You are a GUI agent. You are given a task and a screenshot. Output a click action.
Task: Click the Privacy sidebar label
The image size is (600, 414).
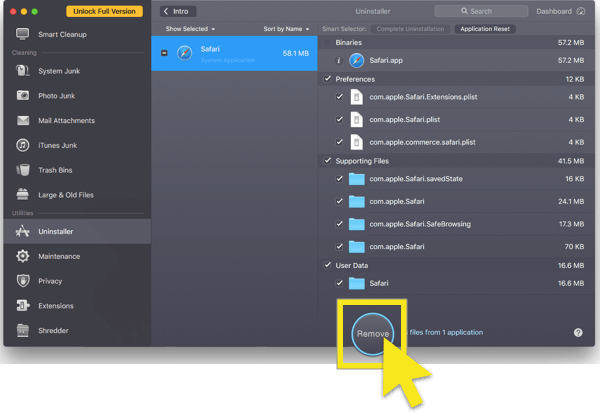click(x=50, y=281)
